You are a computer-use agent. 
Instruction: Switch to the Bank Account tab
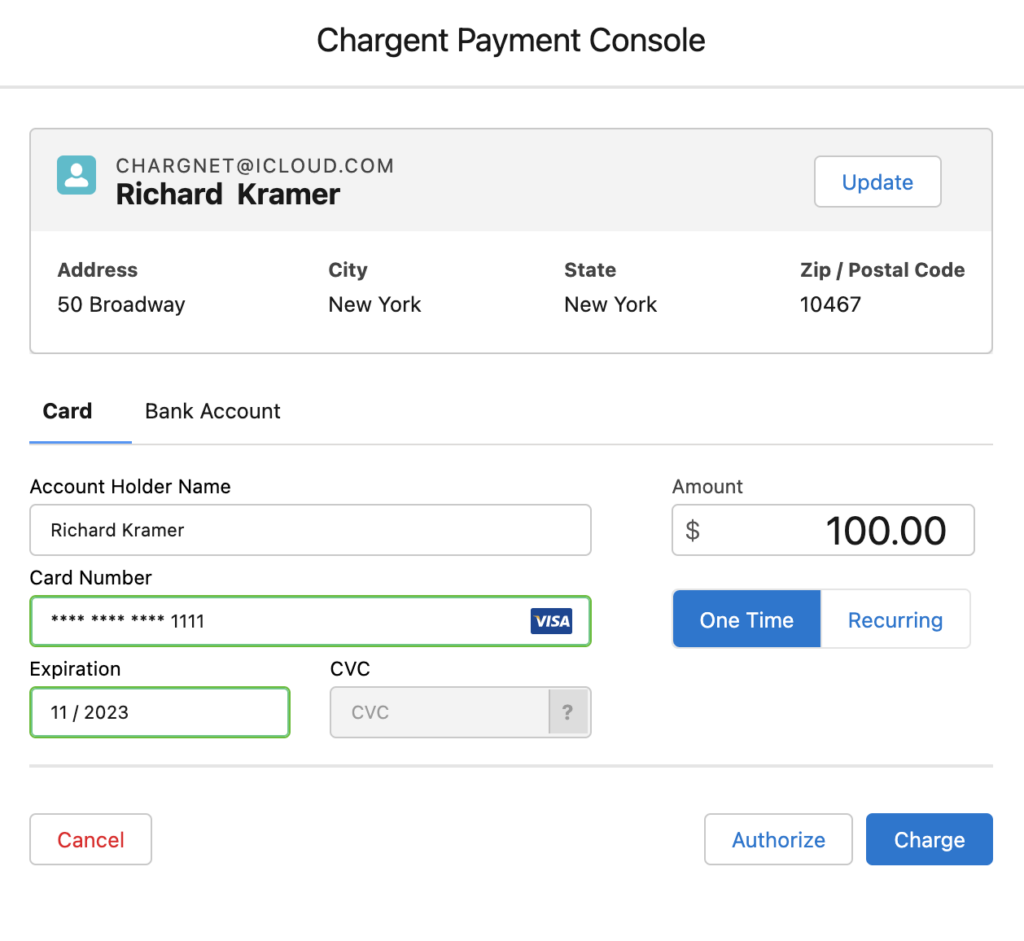pyautogui.click(x=212, y=411)
